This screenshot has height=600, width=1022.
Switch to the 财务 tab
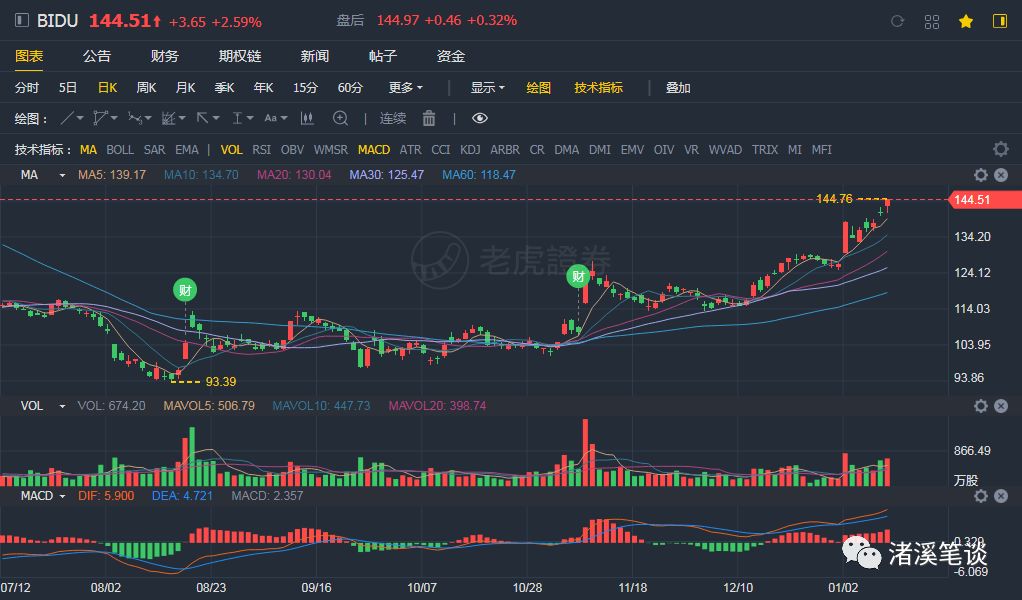(164, 56)
